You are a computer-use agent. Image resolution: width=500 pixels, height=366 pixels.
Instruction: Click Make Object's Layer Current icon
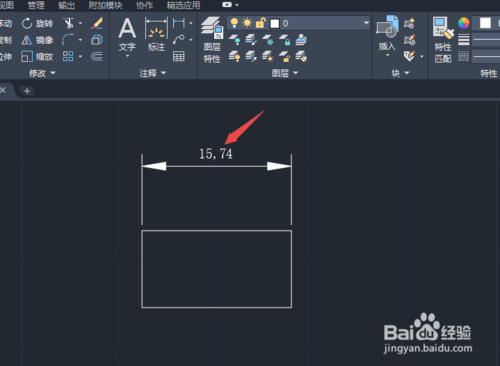(301, 40)
